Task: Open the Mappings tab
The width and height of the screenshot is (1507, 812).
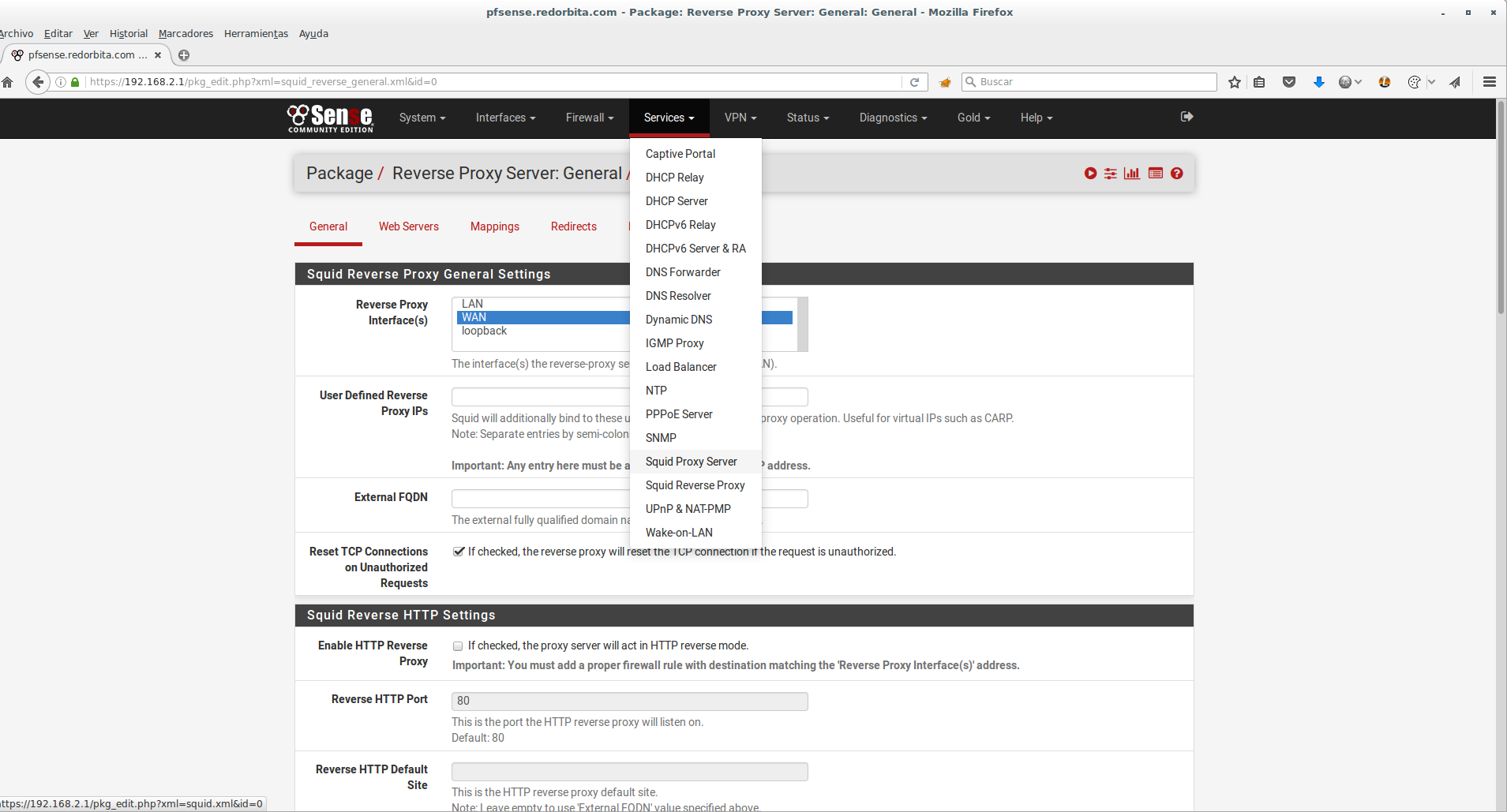Action: [495, 226]
